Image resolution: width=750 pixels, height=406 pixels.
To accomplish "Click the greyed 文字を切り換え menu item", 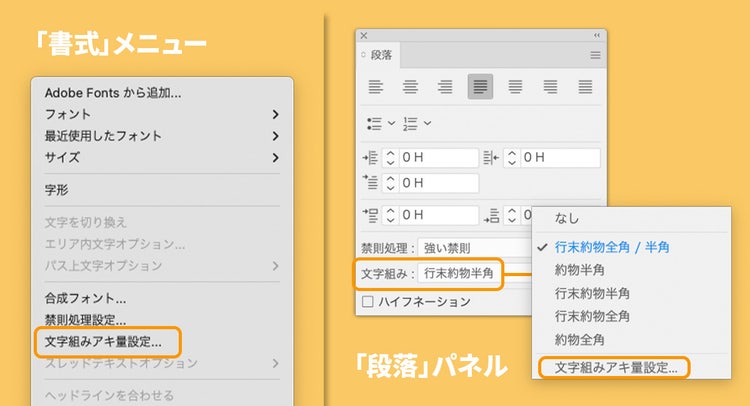I will (162, 222).
